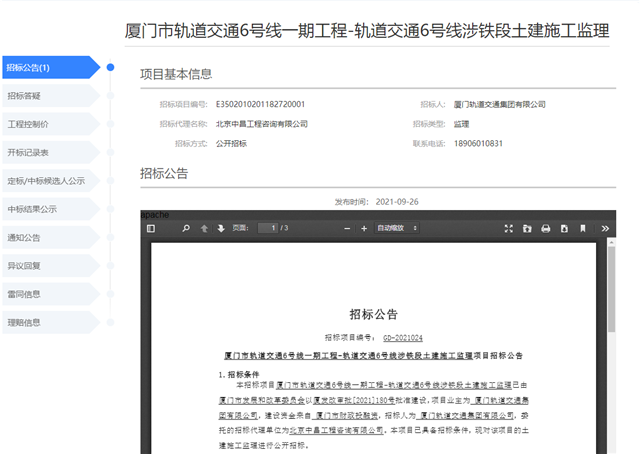Zoom in with the plus button
The height and width of the screenshot is (454, 640).
(x=363, y=229)
